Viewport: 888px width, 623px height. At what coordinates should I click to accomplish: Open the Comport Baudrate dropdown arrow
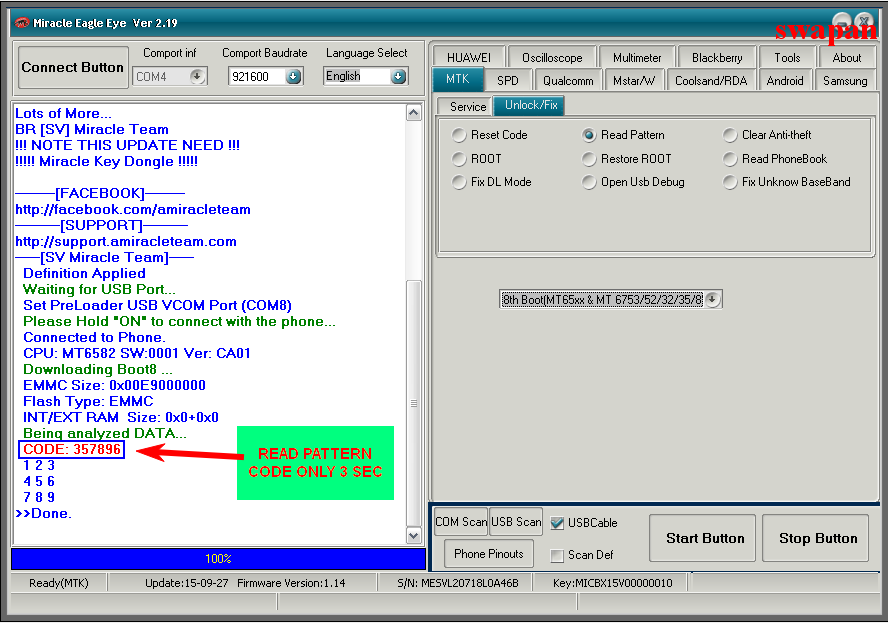(293, 76)
